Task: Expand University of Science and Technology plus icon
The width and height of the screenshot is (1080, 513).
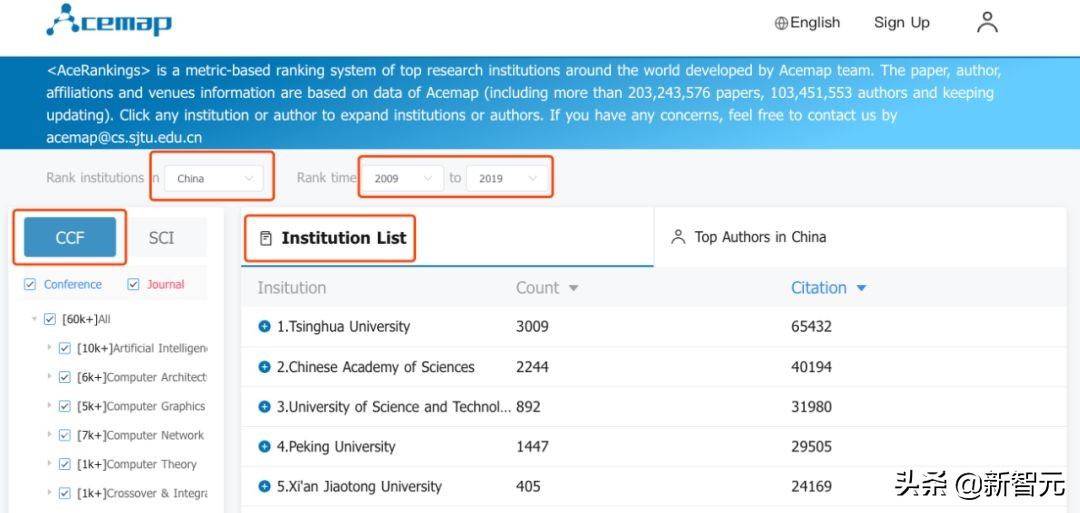Action: [264, 407]
